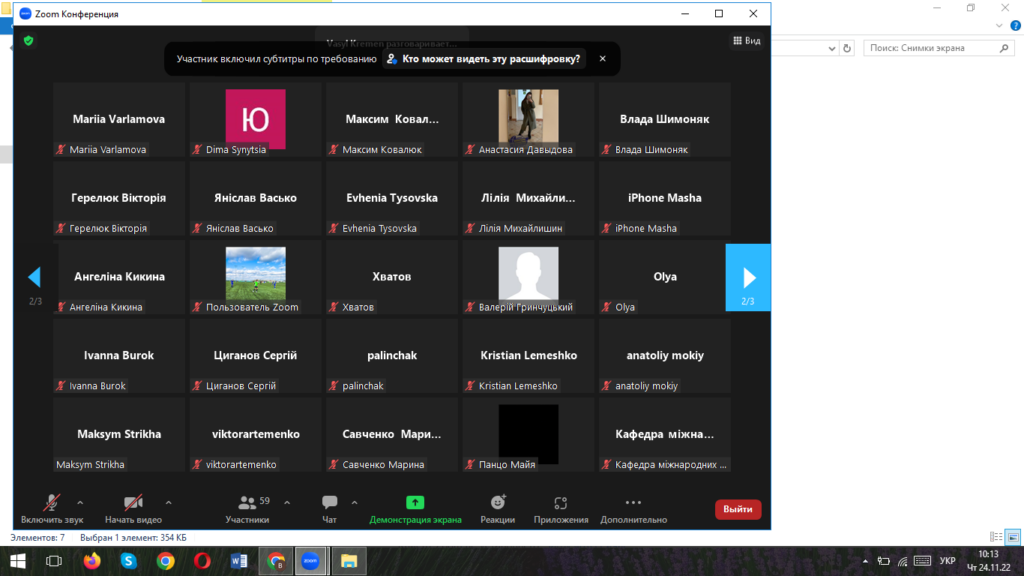Click viktorartemenko participant tile

pyautogui.click(x=255, y=435)
